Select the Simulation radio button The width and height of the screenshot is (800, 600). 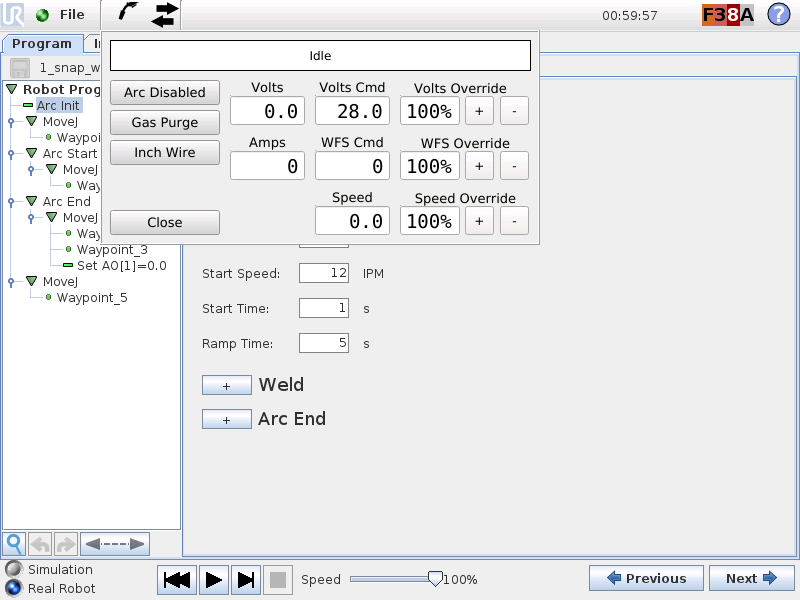(13, 568)
